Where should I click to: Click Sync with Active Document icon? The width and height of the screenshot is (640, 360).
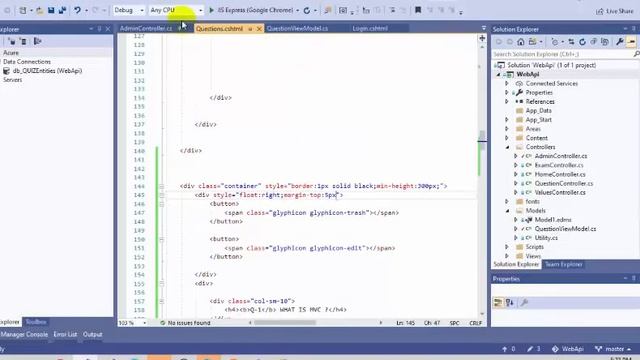coord(571,42)
